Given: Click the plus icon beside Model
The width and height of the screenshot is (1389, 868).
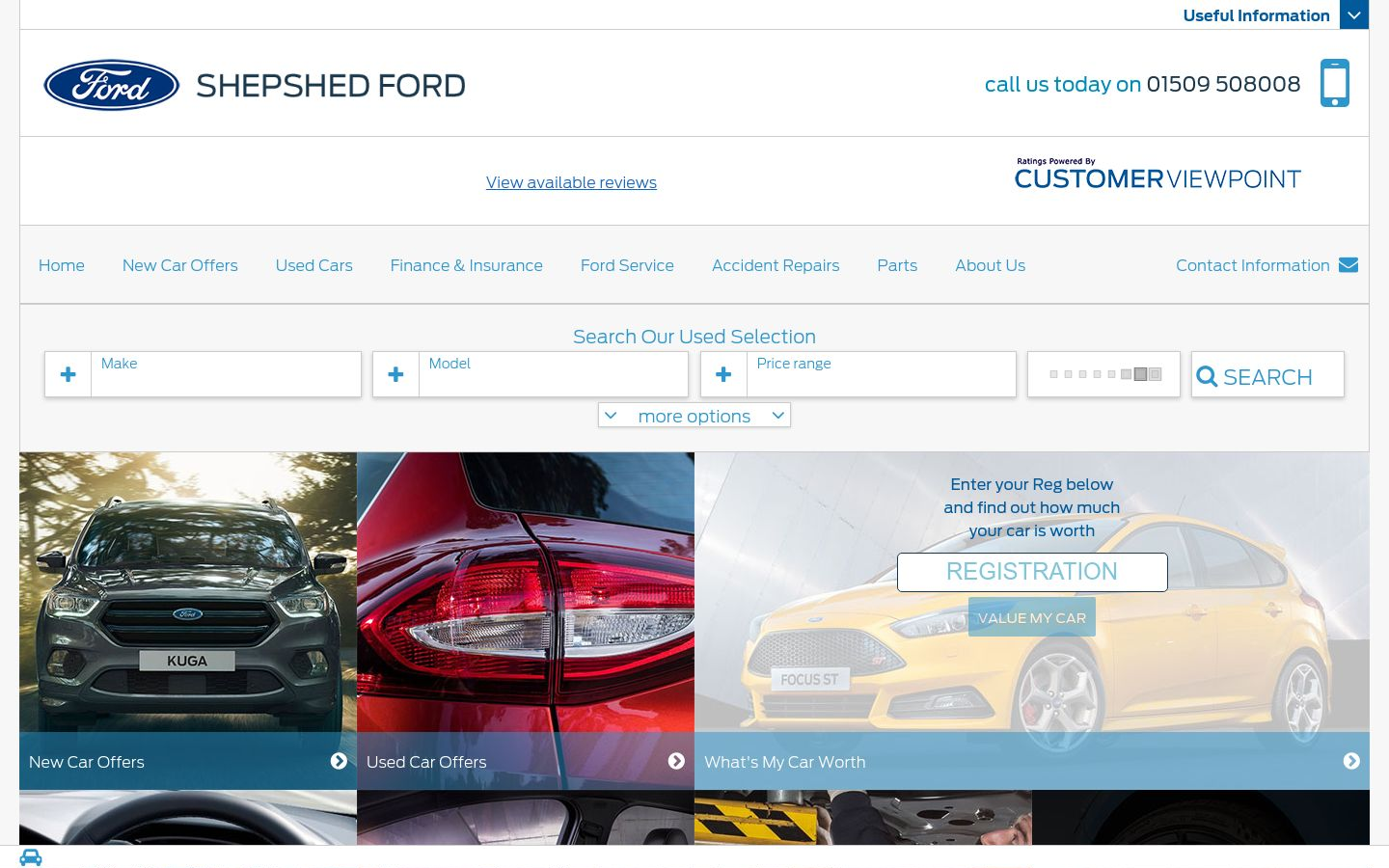Looking at the screenshot, I should pyautogui.click(x=396, y=374).
